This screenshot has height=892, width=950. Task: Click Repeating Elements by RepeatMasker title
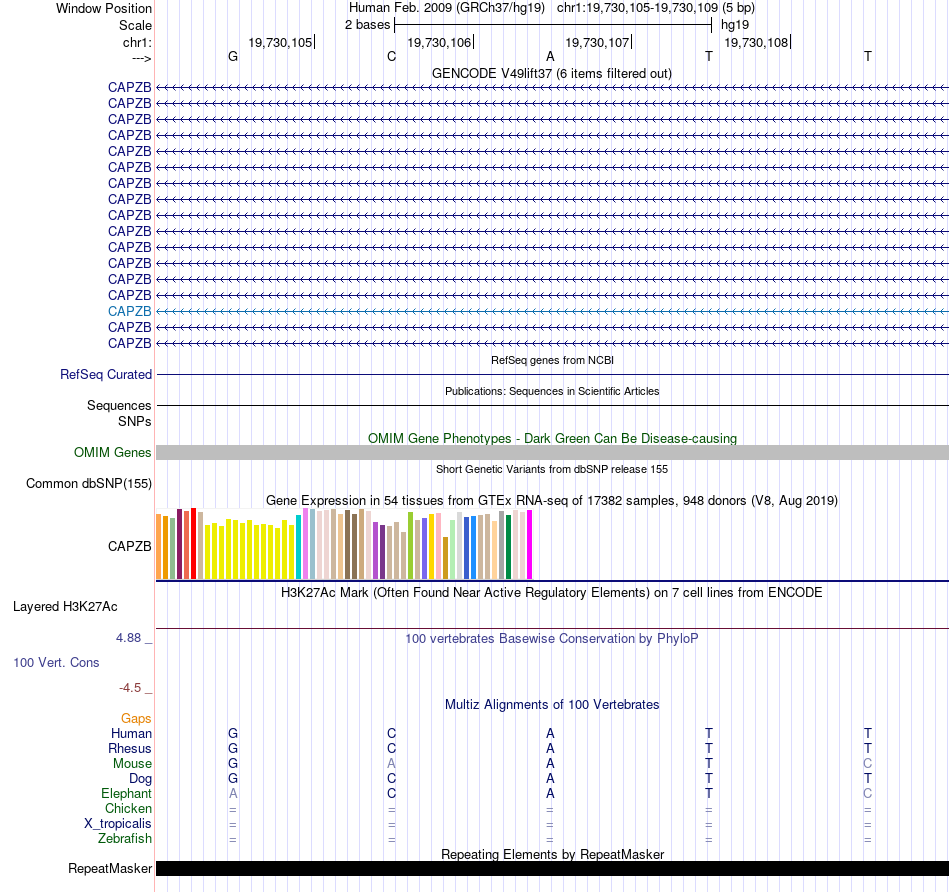pos(553,854)
